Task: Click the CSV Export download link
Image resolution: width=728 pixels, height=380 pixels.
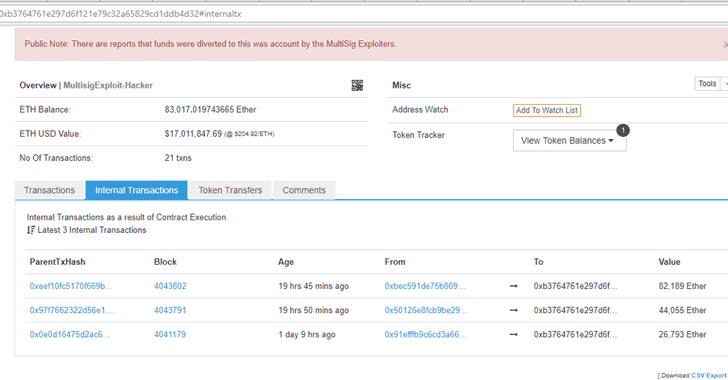Action: (708, 375)
